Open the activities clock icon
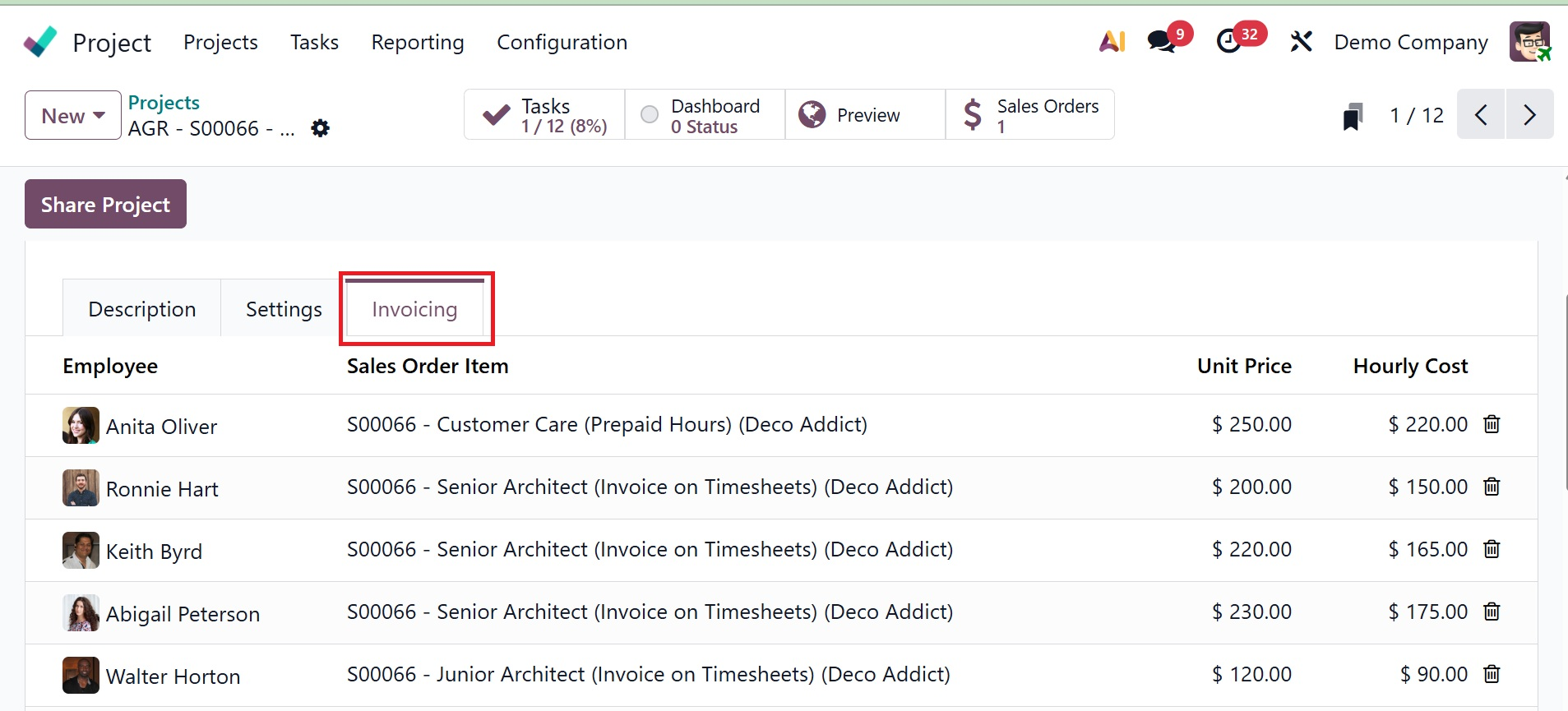The image size is (1568, 711). point(1228,41)
